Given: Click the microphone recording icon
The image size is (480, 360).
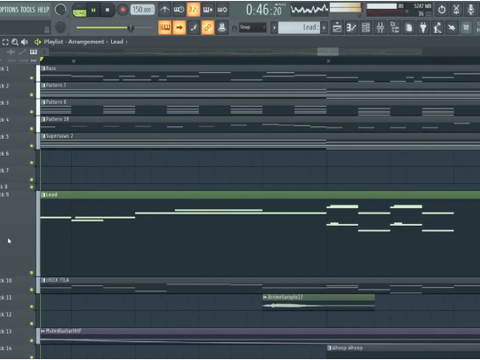Looking at the screenshot, I should tap(471, 10).
